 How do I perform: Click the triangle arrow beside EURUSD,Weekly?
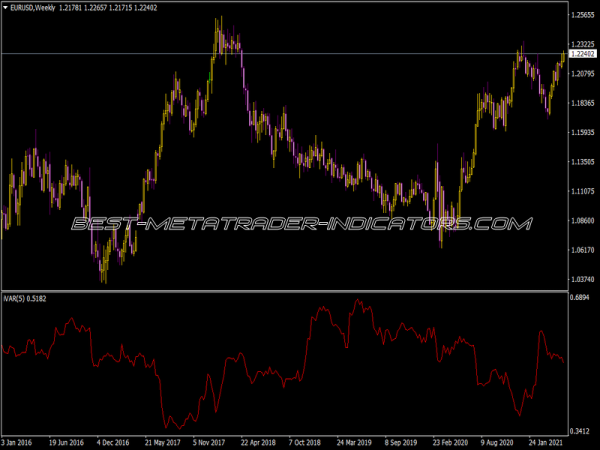[7, 7]
